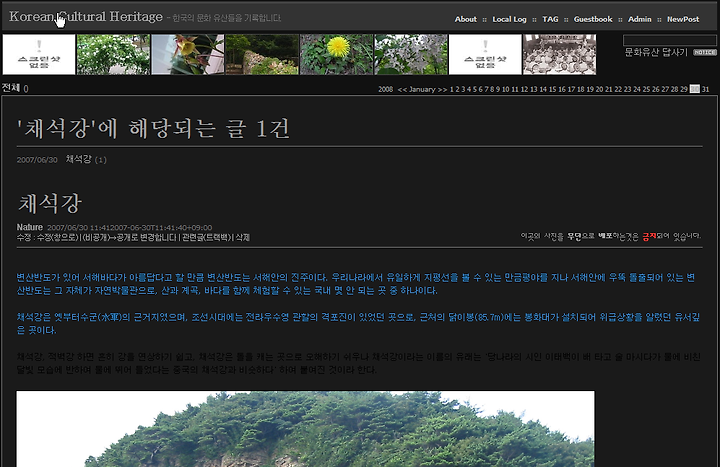Open '관련글(트랙백)' trackback link
Viewport: 720px width, 467px height.
pyautogui.click(x=206, y=237)
